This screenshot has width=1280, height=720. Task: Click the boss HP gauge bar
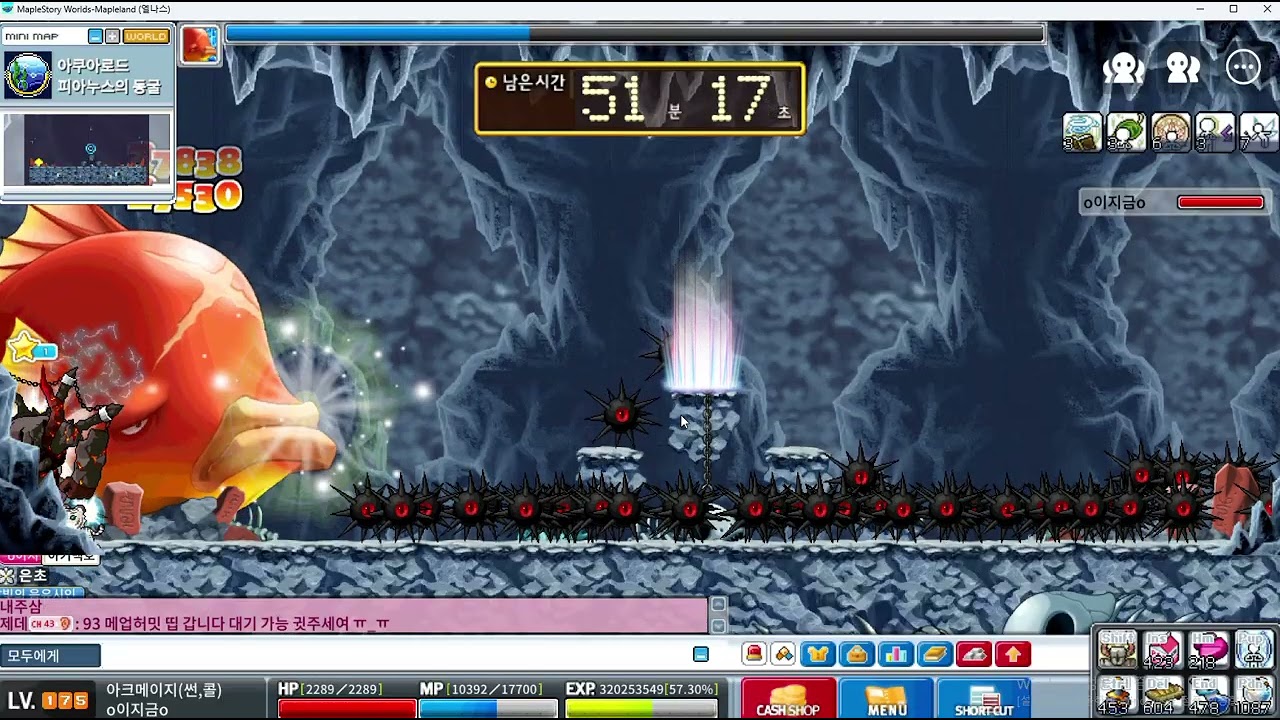635,34
